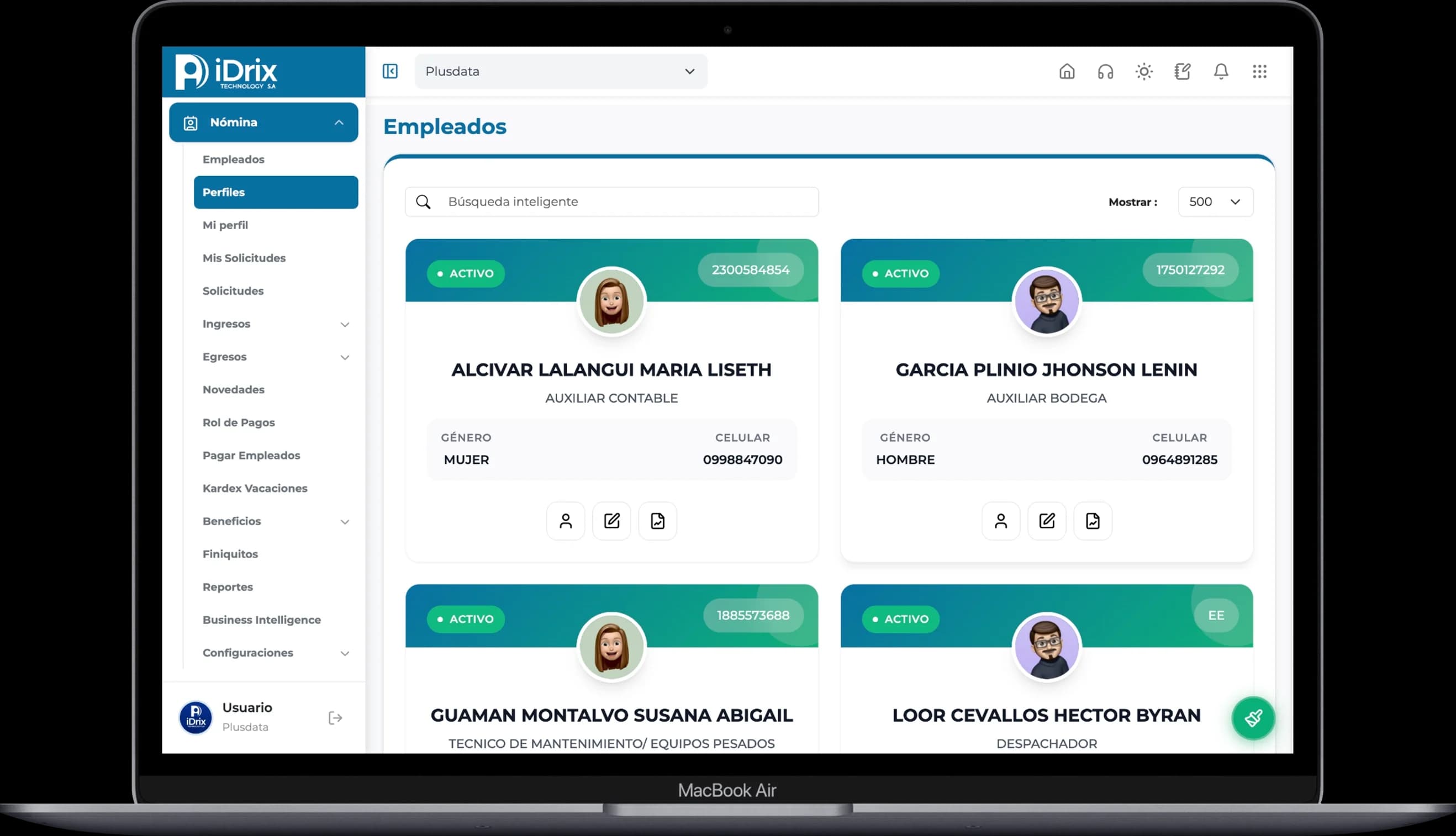
Task: Open the Mostrar 500 dropdown
Action: click(x=1215, y=202)
